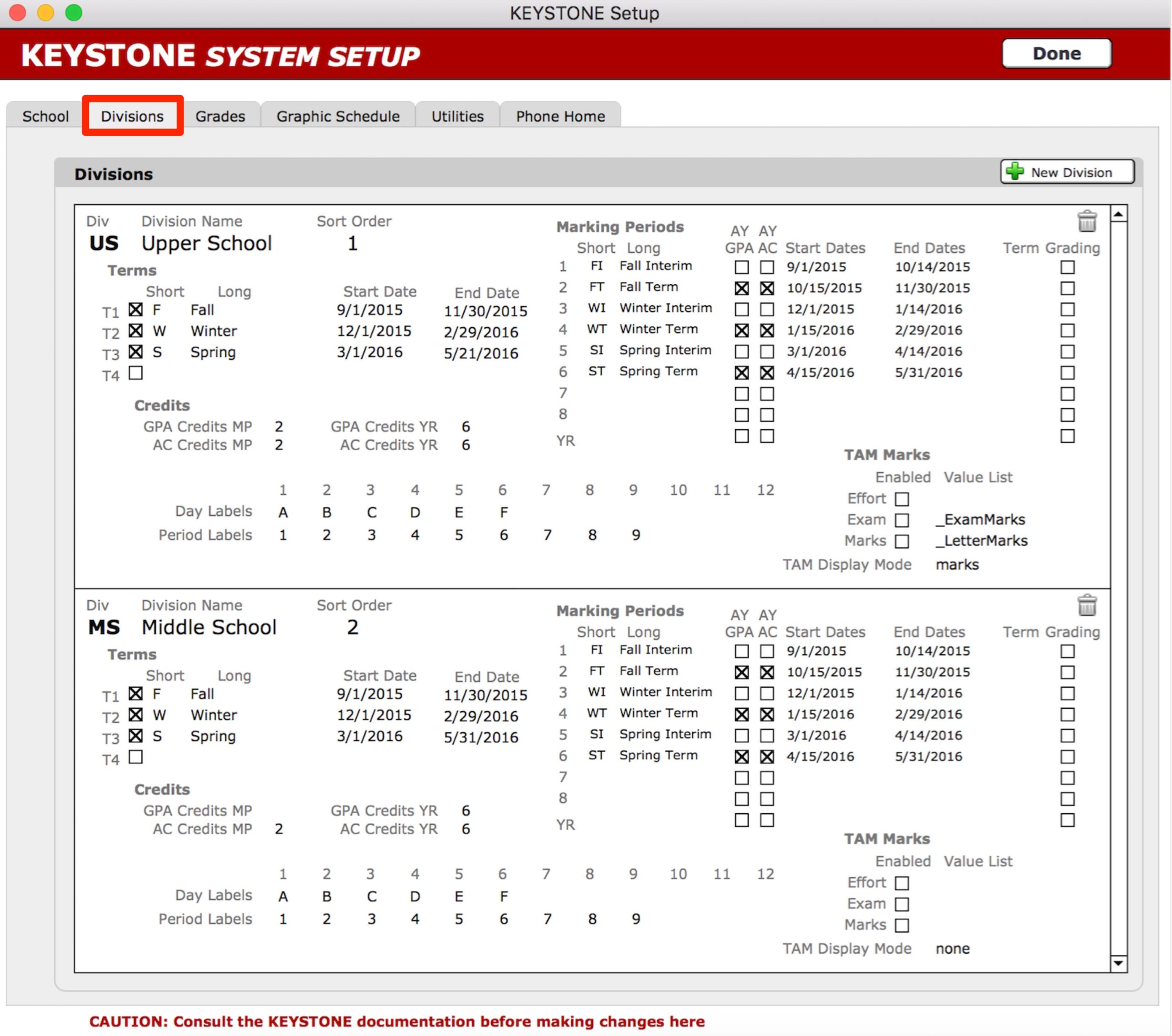
Task: Toggle Middle School Exam TAM Marks checkbox
Action: tap(902, 904)
